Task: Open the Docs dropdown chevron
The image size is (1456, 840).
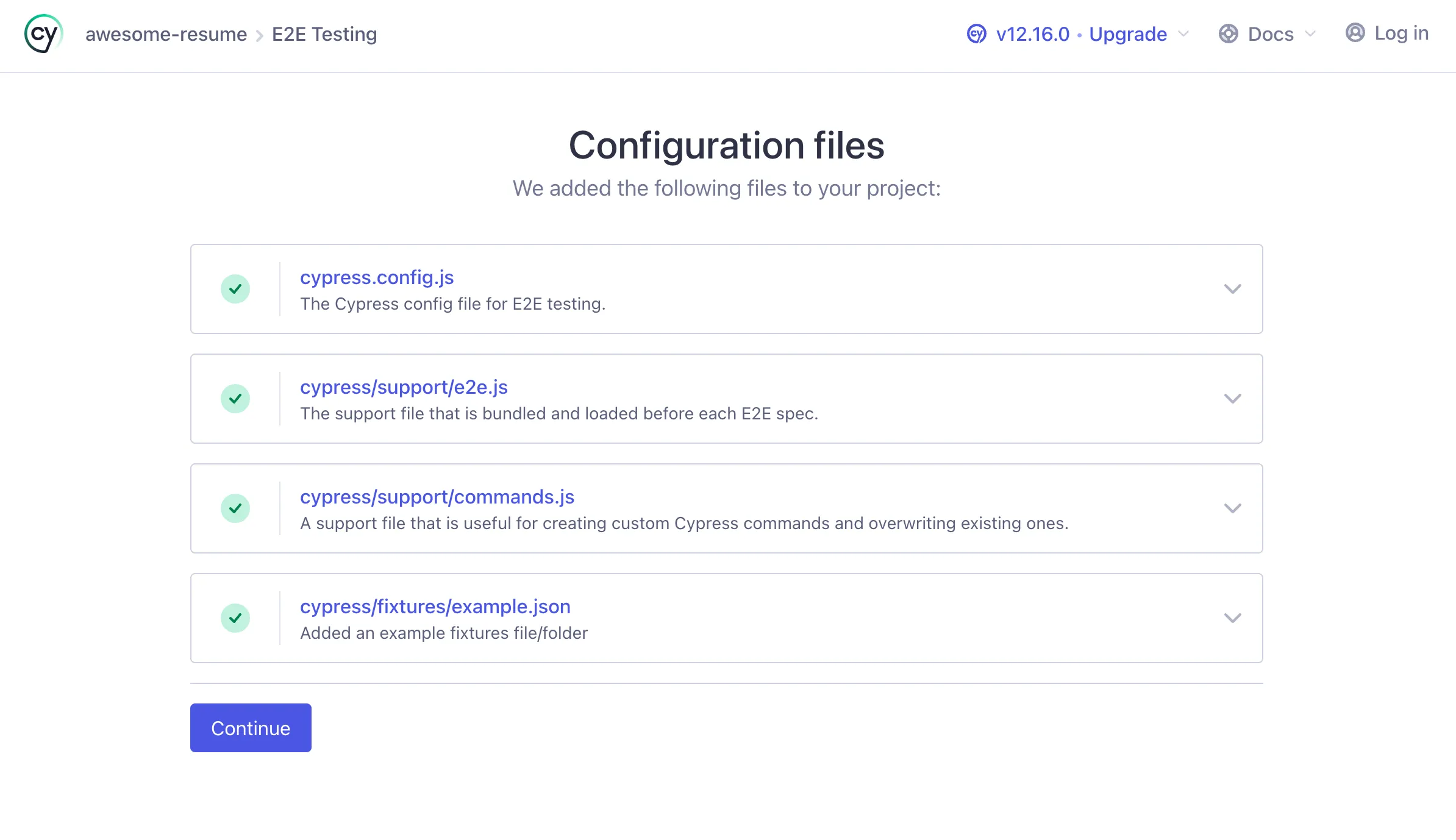Action: 1310,34
